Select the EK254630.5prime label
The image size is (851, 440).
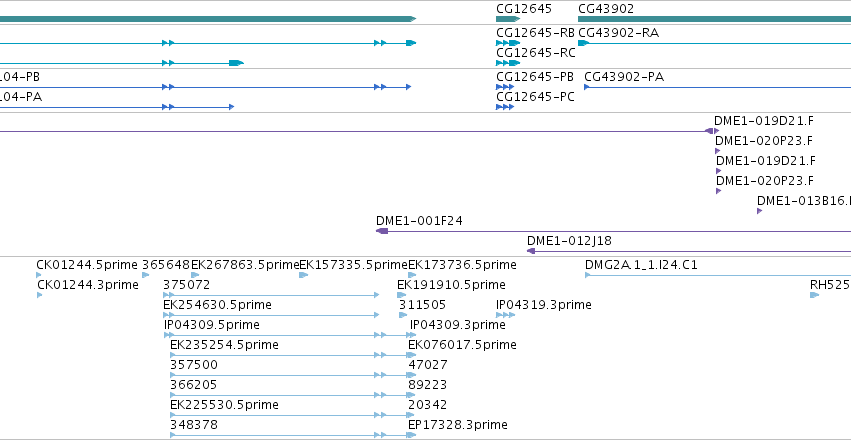(217, 305)
